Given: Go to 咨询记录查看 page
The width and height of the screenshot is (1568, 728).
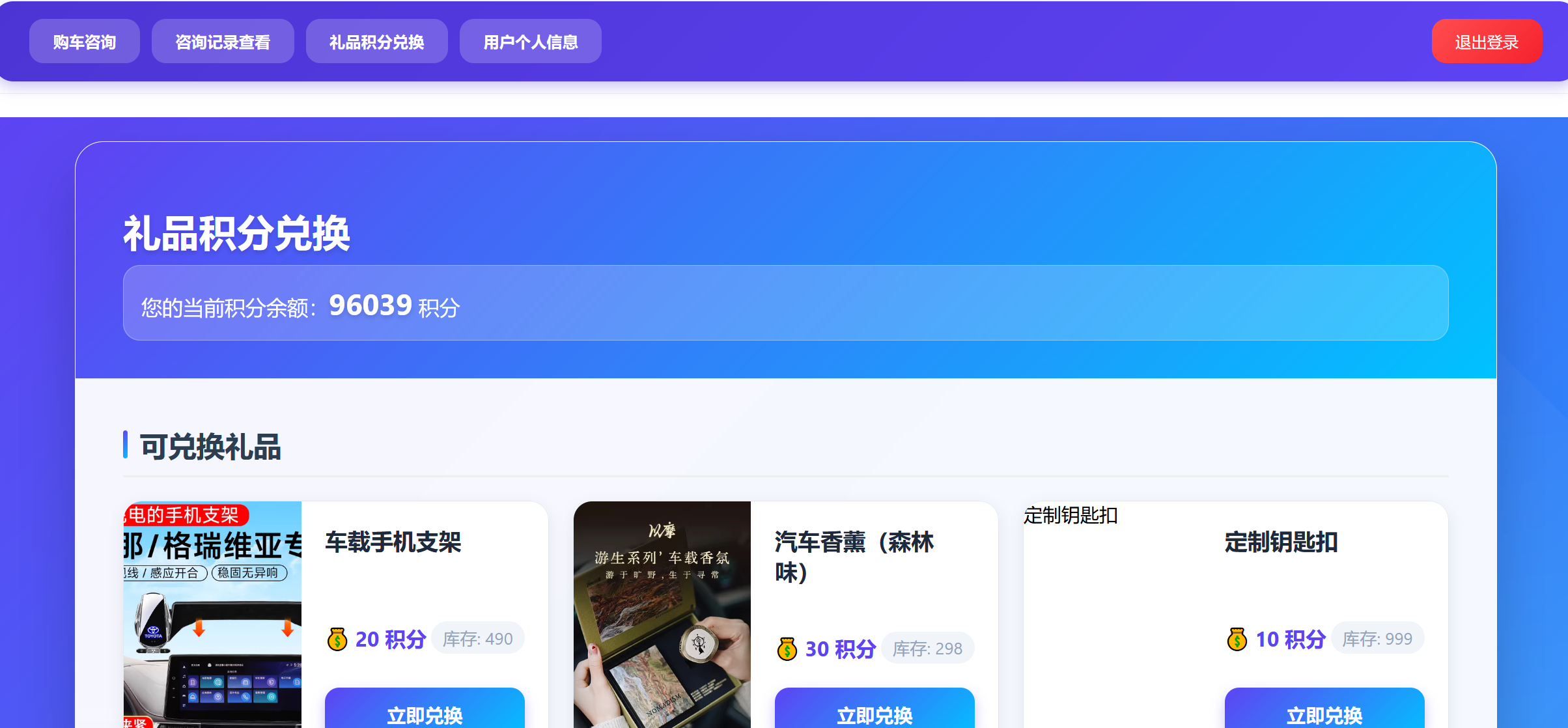Looking at the screenshot, I should [223, 42].
